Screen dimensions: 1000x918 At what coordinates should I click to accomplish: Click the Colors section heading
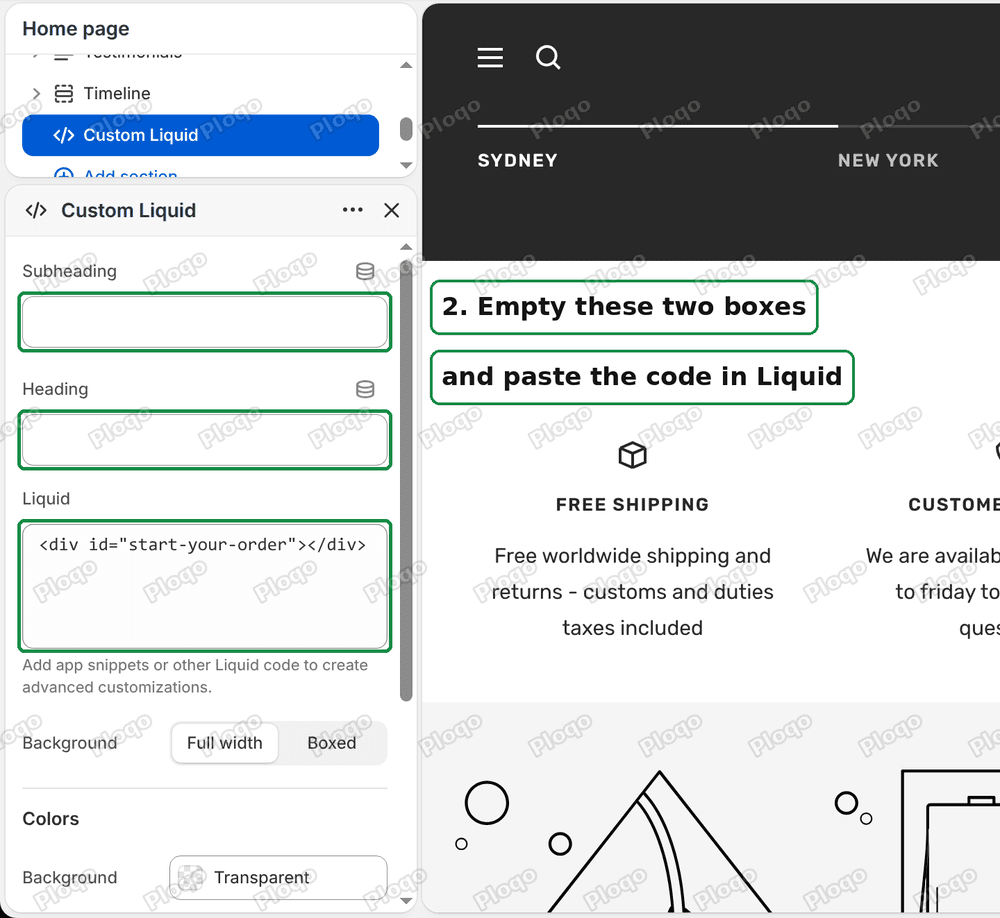[x=50, y=818]
